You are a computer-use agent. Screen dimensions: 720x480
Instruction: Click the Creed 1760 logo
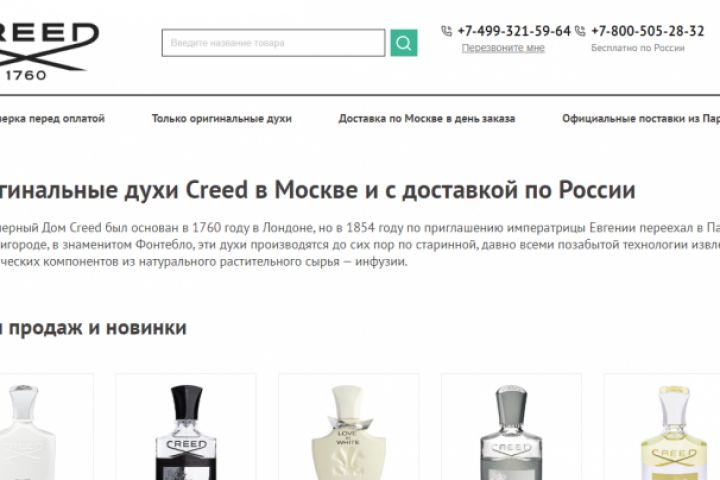(48, 51)
